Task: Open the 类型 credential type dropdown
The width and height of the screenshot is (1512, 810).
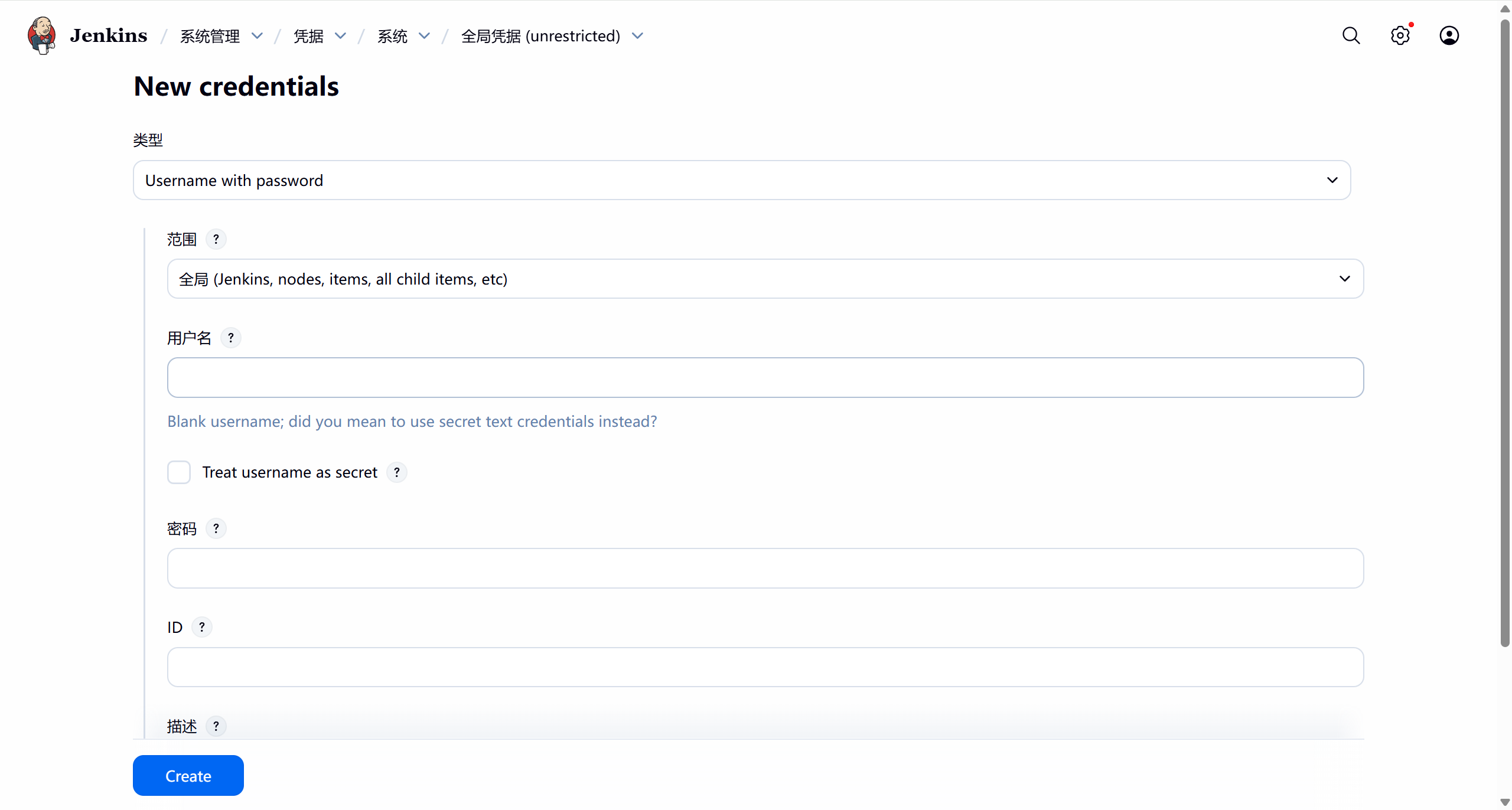Action: 741,180
